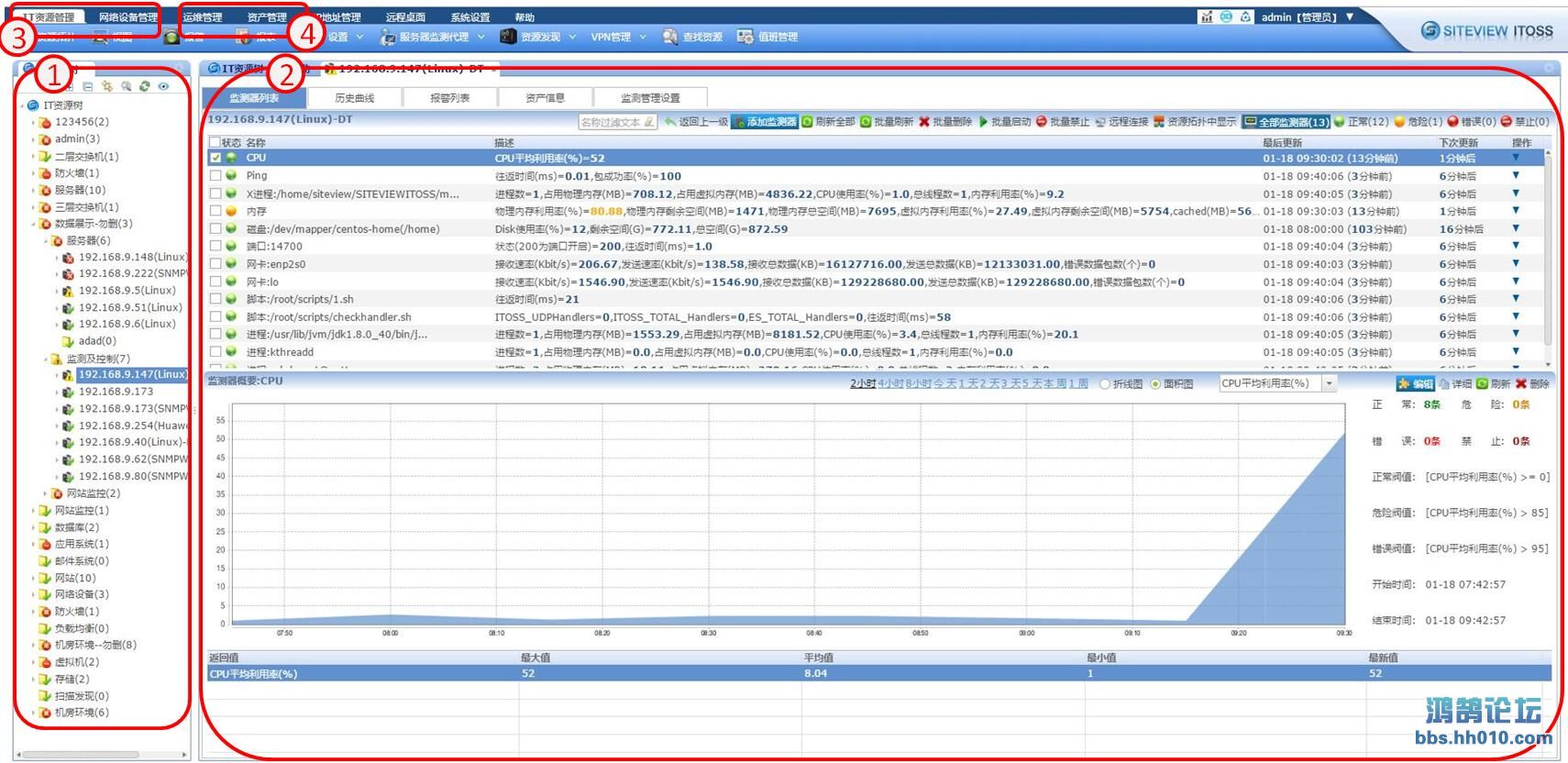This screenshot has height=763, width=1568.
Task: Check the 内存 monitor row checkbox
Action: coord(215,211)
